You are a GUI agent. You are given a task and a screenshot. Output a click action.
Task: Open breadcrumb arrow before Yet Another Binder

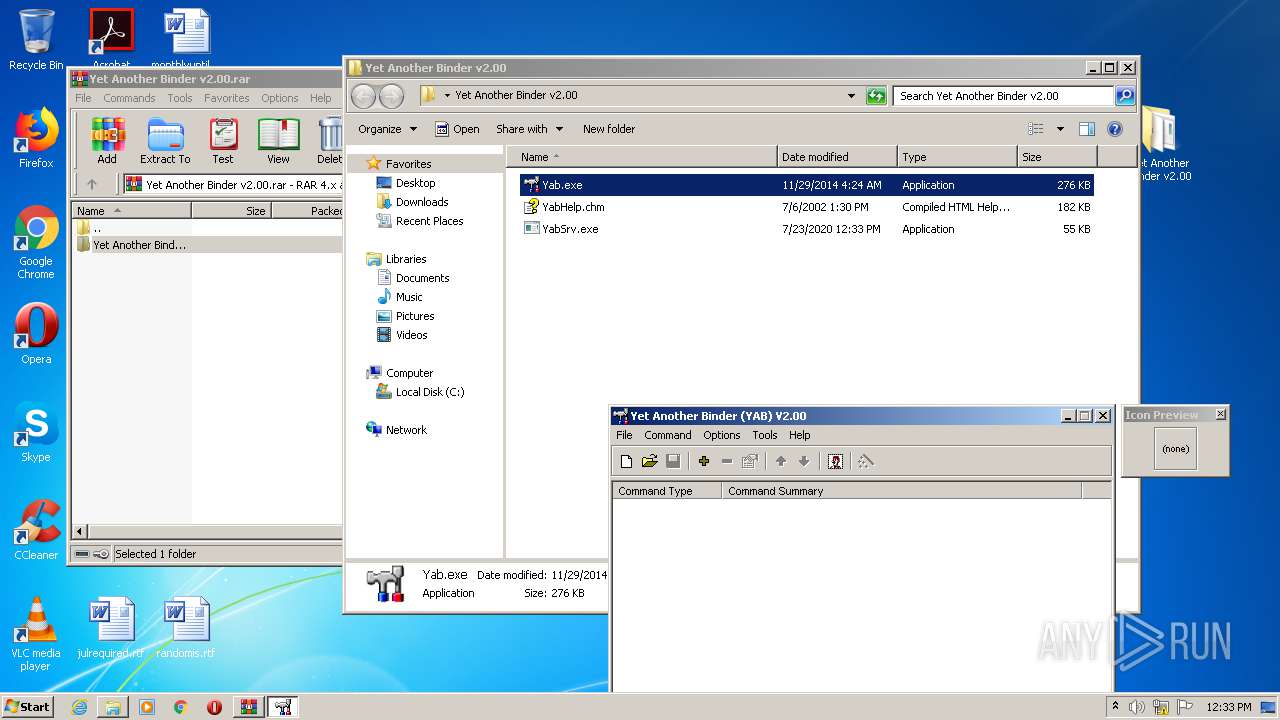point(448,96)
